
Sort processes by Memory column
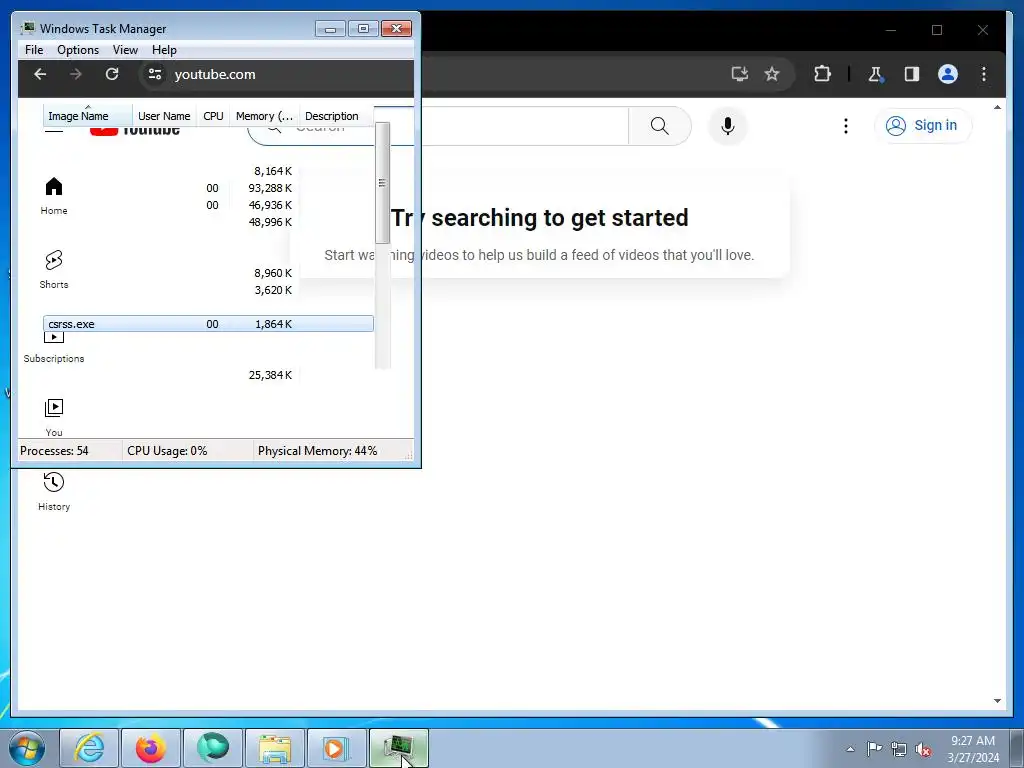tap(264, 116)
